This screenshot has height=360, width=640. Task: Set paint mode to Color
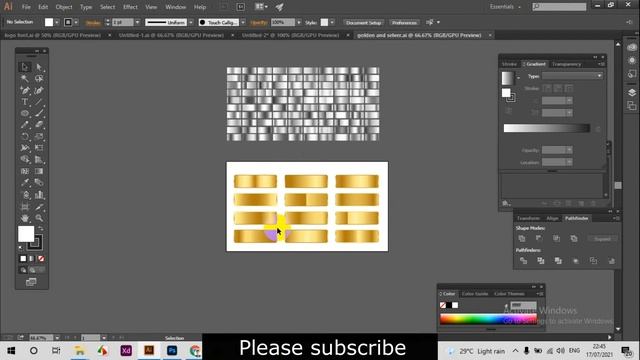coord(23,259)
